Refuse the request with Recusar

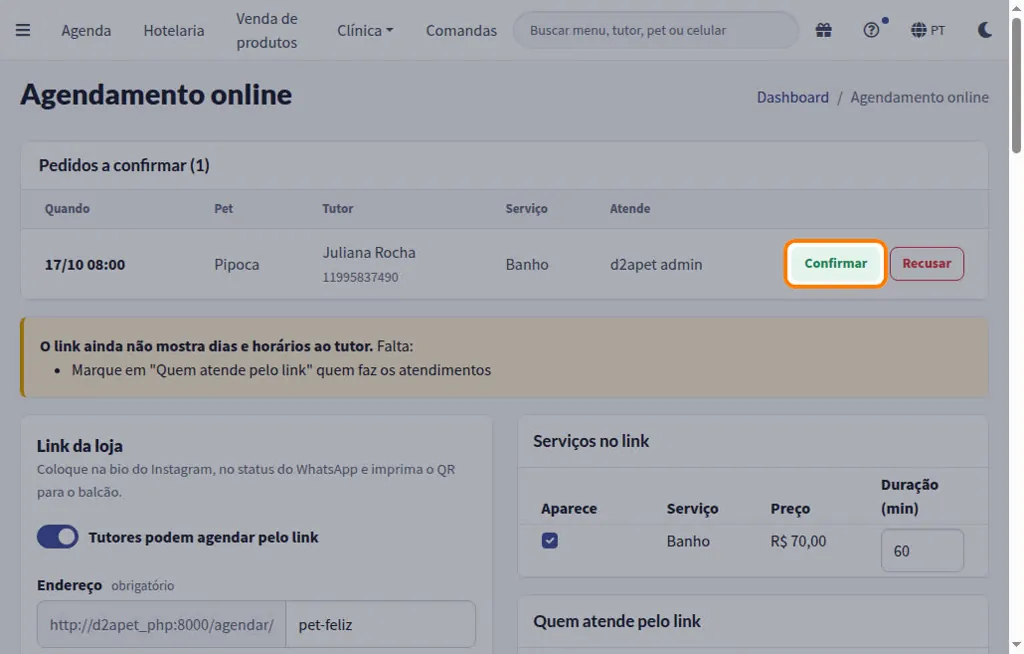tap(927, 263)
